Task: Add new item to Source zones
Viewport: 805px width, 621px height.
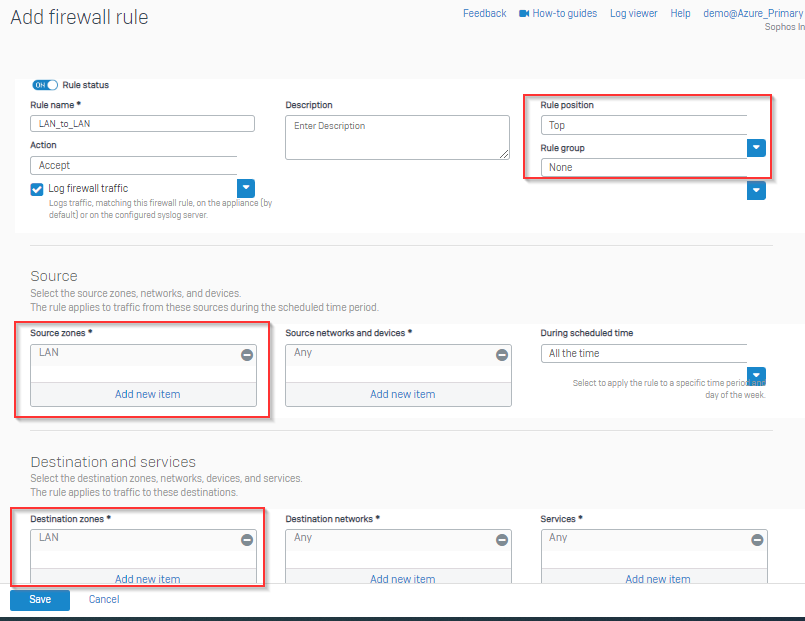Action: [147, 394]
